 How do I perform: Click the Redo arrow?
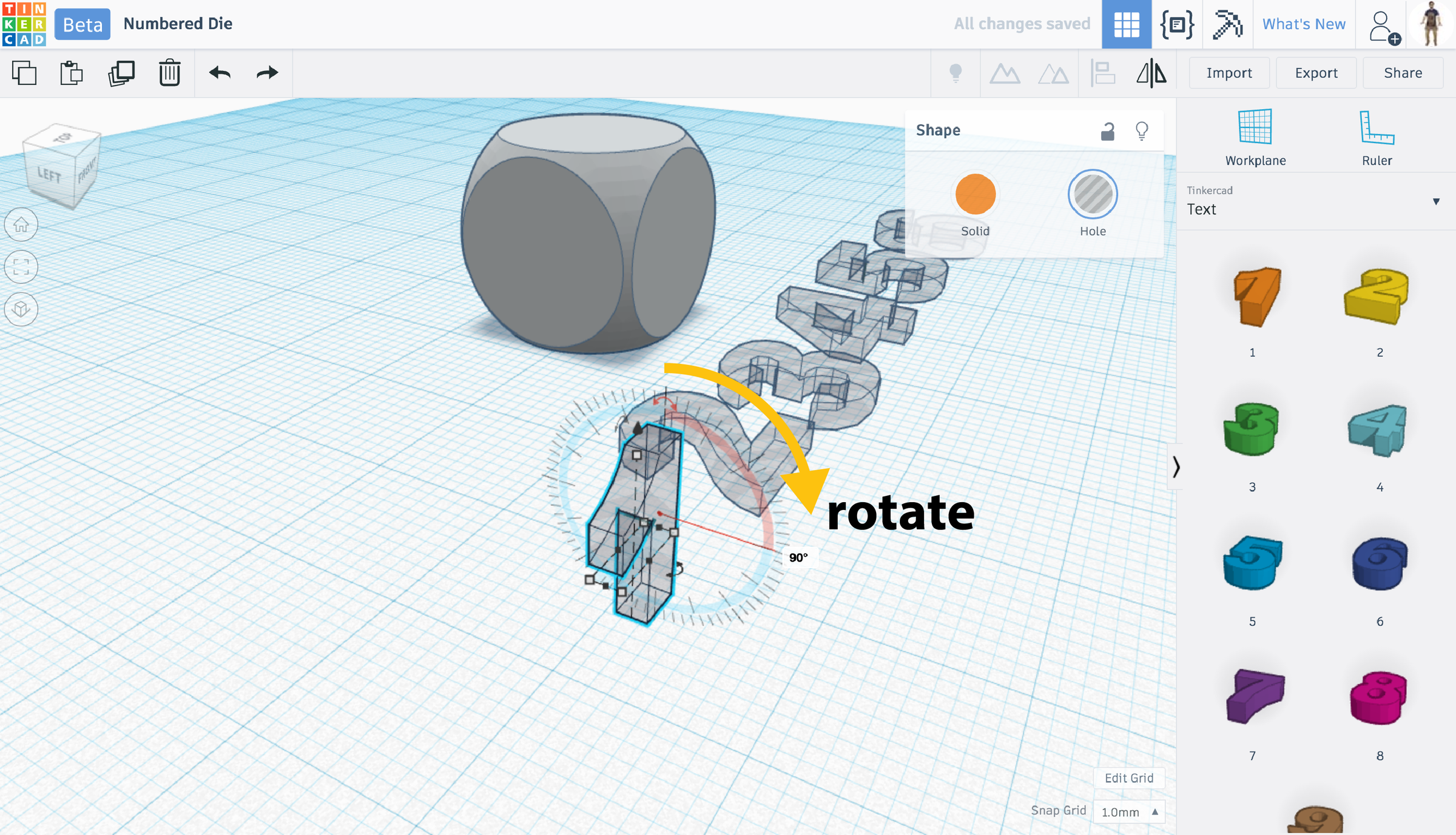coord(267,73)
